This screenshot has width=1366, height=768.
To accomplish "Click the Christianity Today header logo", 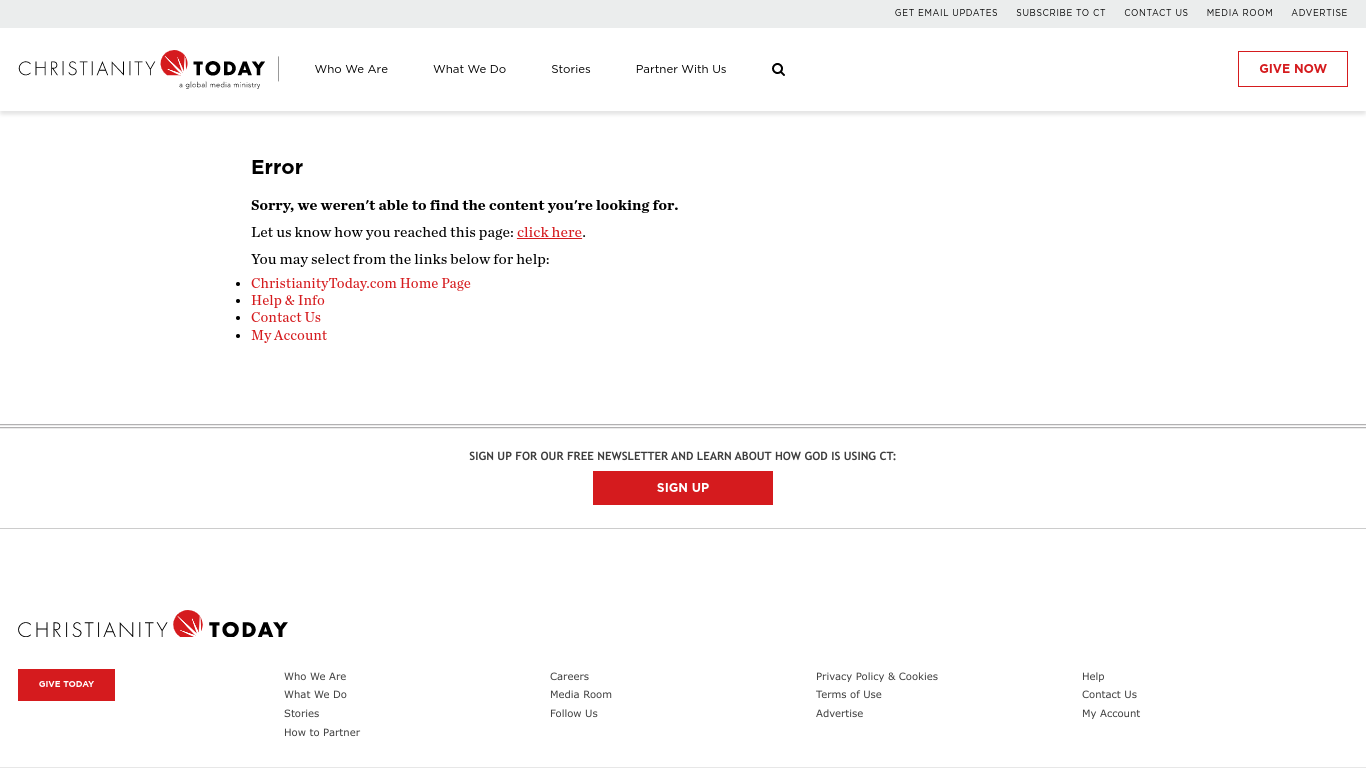I will (142, 69).
